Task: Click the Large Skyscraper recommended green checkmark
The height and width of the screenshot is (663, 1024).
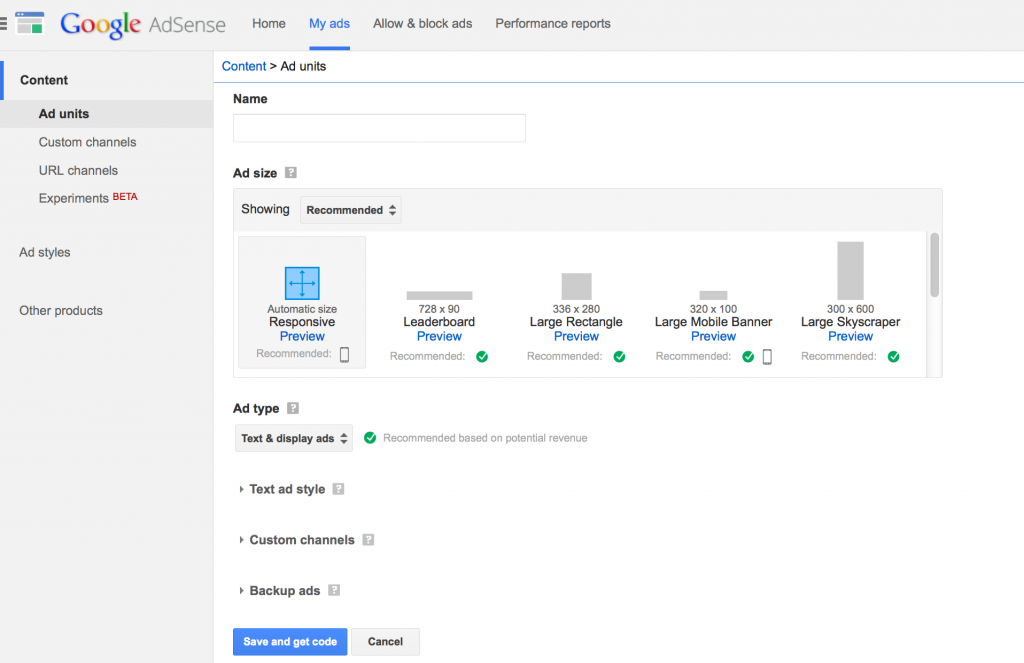Action: pos(893,357)
